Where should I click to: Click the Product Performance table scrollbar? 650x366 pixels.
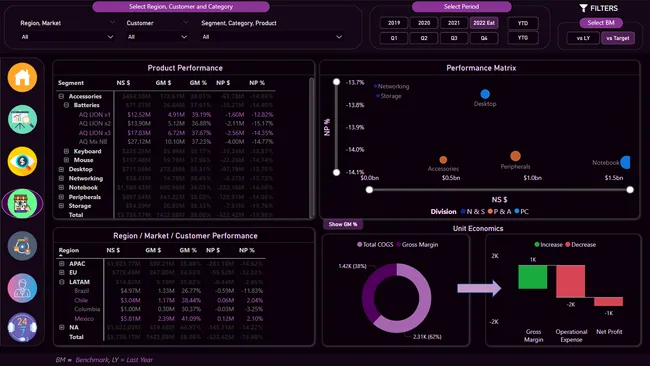coord(311,147)
